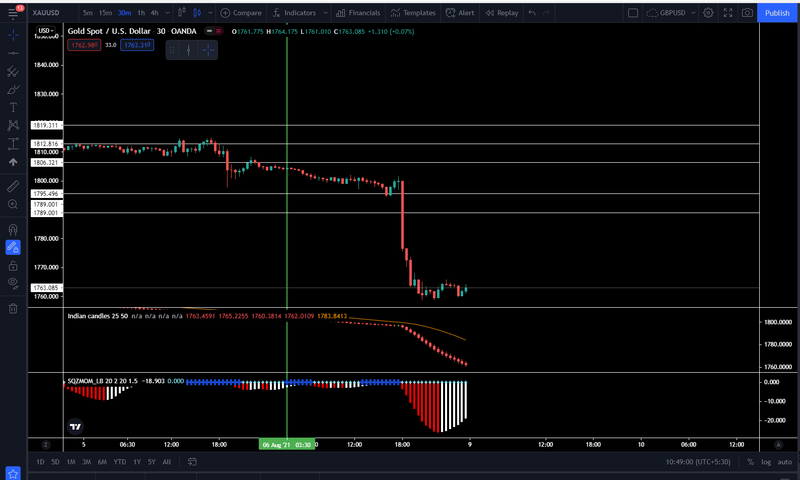Expand the timeframe interval dropdown
Screen dimensions: 800x480
pyautogui.click(x=167, y=13)
